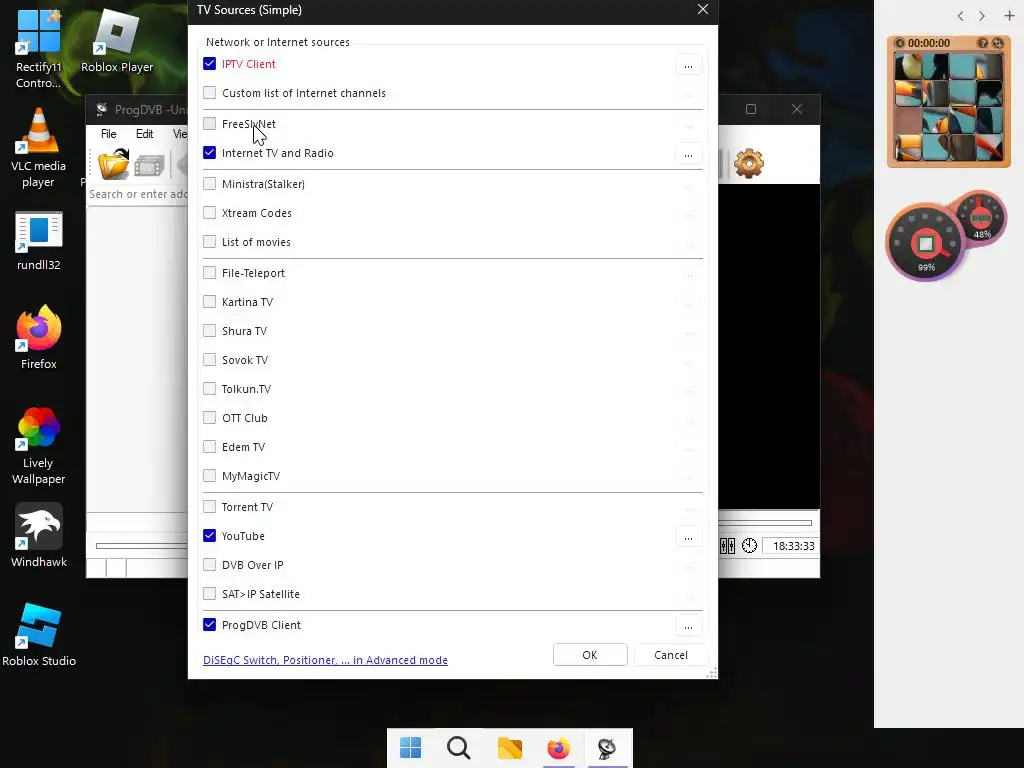Enable Custom list of Internet channels

pyautogui.click(x=210, y=93)
